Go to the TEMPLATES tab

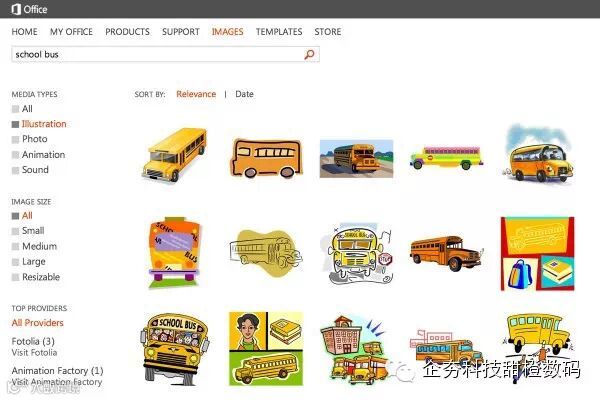279,32
